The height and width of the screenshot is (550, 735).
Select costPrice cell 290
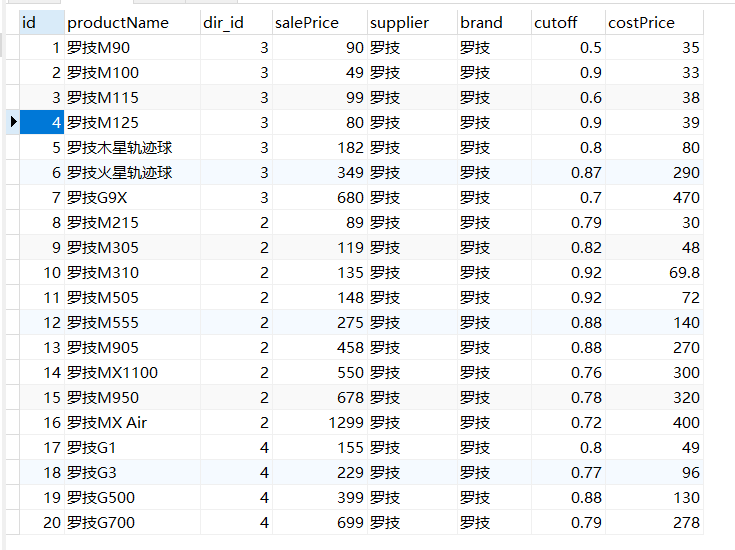[x=654, y=173]
